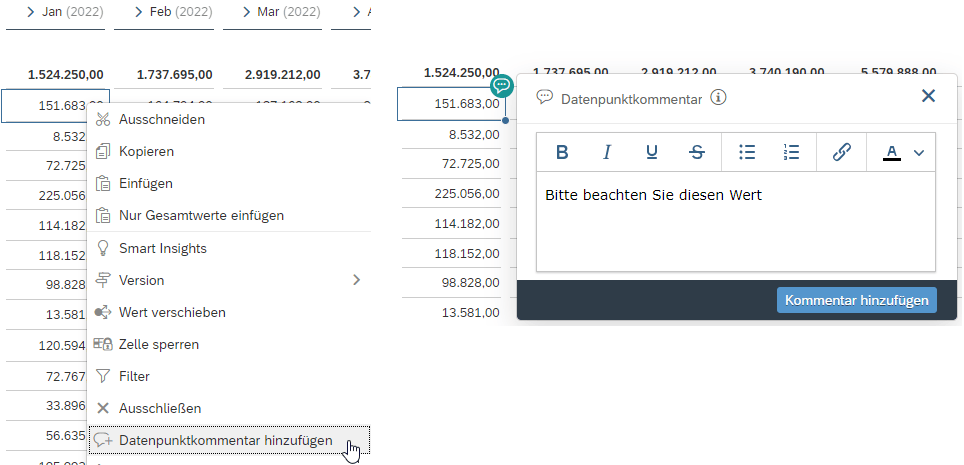The height and width of the screenshot is (465, 964).
Task: Close the Datenpunktkommentar dialog
Action: [x=928, y=96]
